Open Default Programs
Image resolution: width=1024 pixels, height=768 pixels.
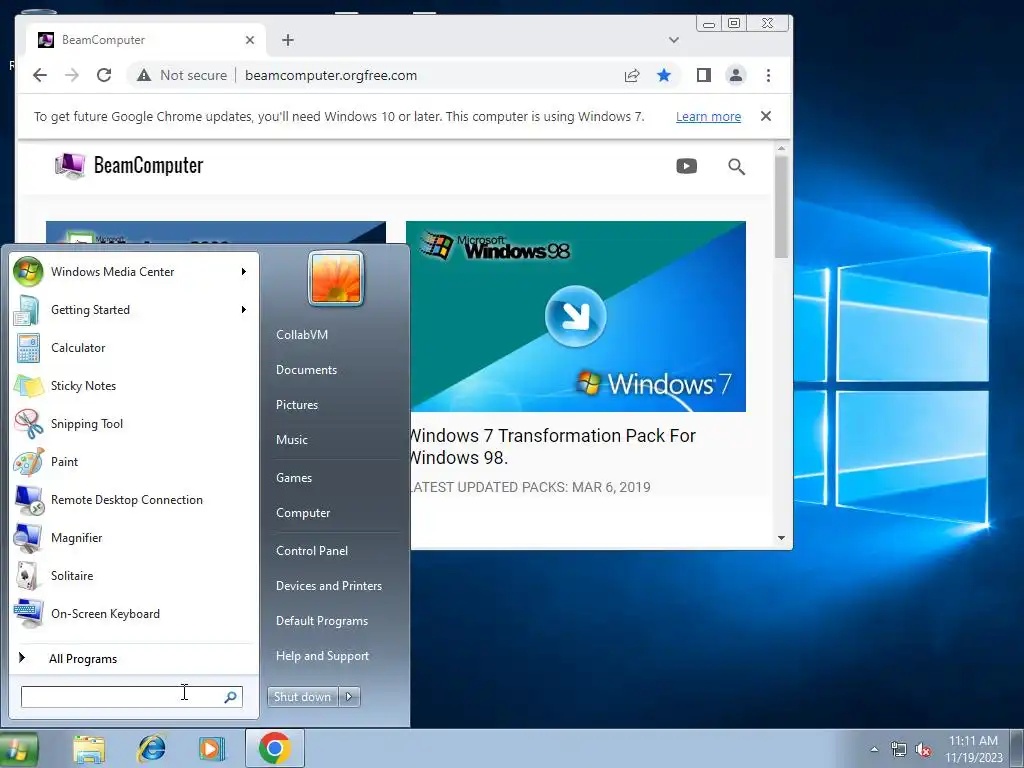coord(322,621)
